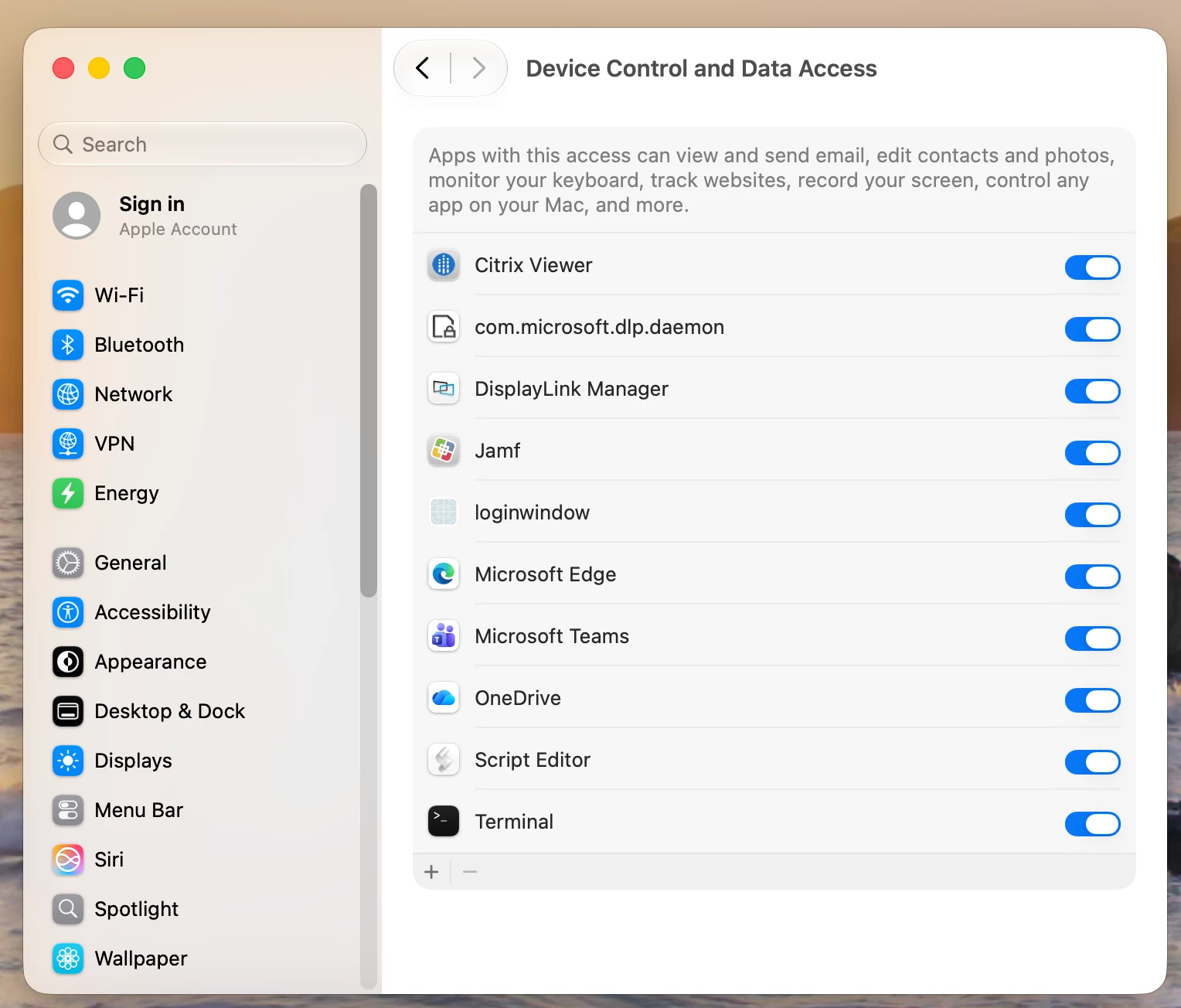Viewport: 1181px width, 1008px height.
Task: Open Menu Bar settings
Action: coord(202,810)
